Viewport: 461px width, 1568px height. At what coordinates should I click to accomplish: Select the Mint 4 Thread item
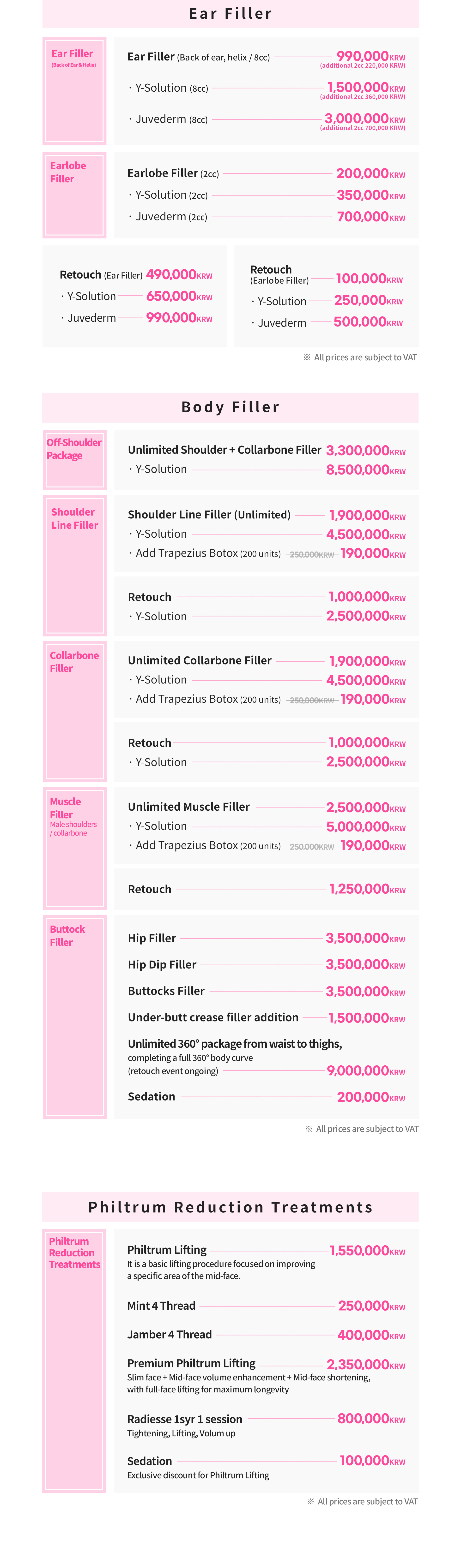click(161, 1305)
